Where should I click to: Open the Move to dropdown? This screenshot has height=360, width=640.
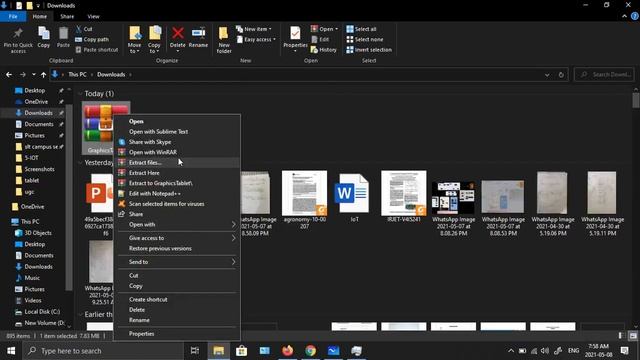[x=134, y=40]
